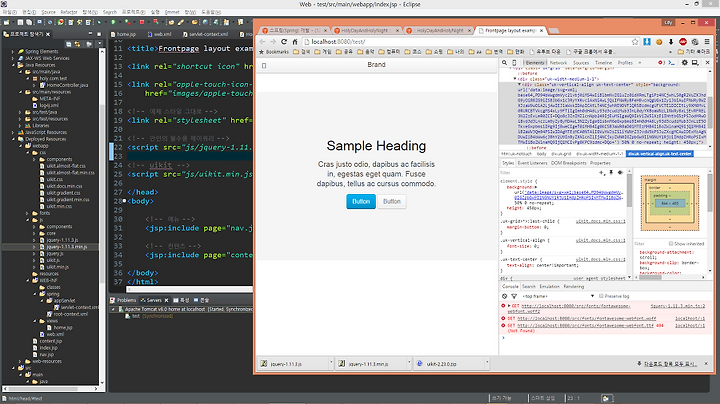Show the DevTools console drawer icon
The height and width of the screenshot is (404, 720).
coord(672,63)
